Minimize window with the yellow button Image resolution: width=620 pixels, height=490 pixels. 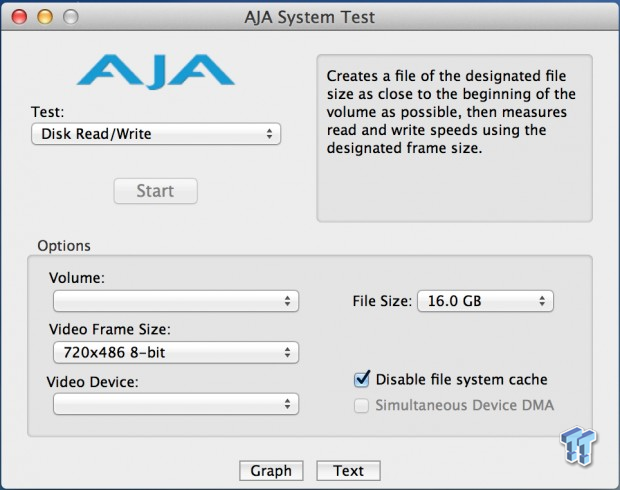(45, 17)
